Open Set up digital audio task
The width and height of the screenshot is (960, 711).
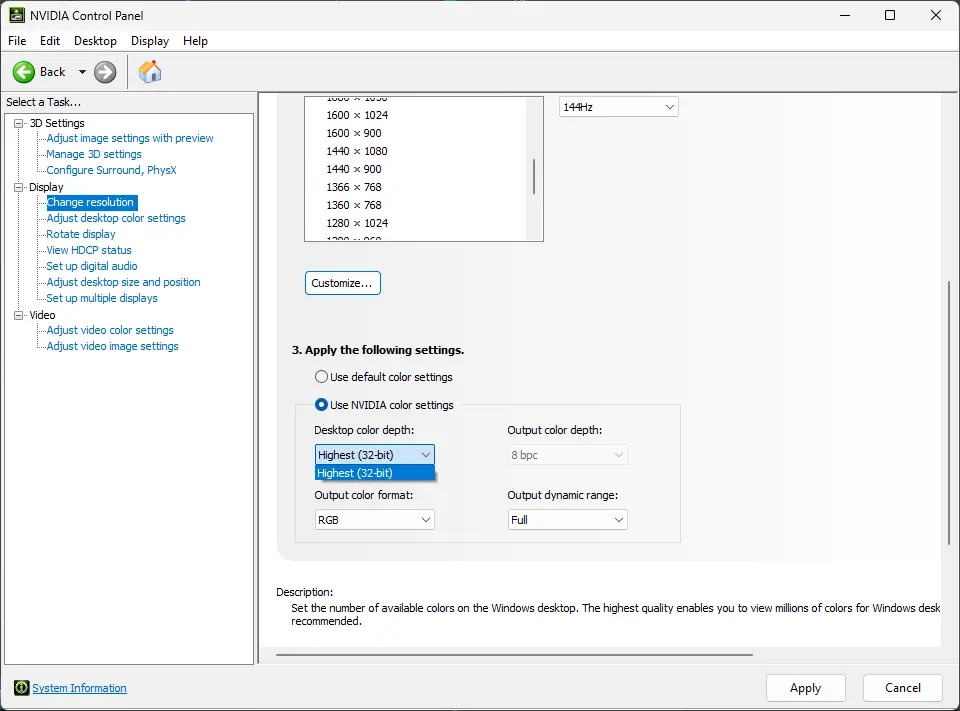[x=92, y=266]
